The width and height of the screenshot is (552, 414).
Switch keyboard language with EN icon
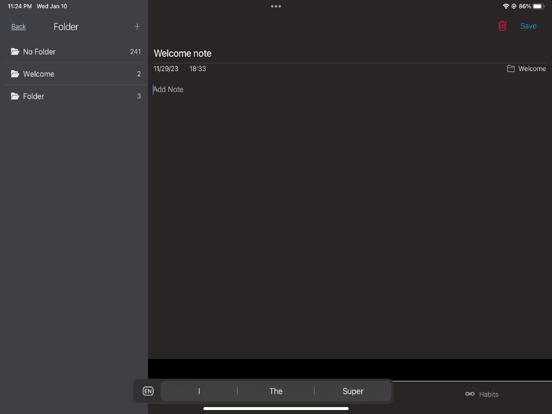(x=148, y=391)
